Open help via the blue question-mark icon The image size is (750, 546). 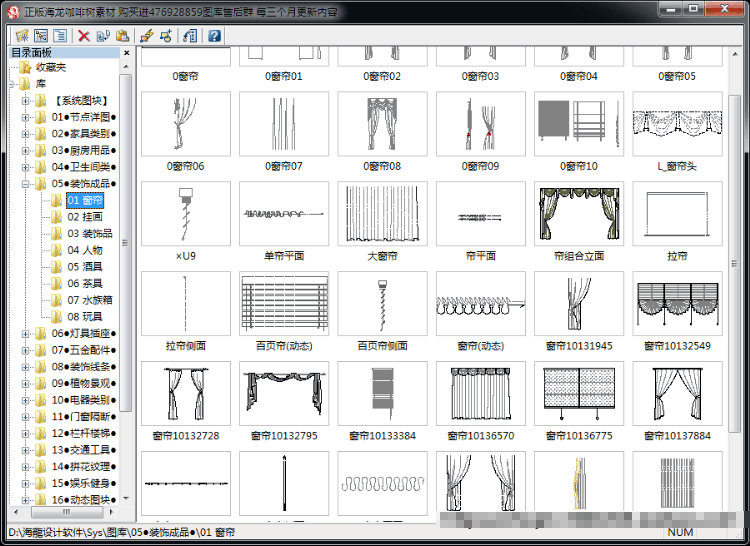(214, 36)
